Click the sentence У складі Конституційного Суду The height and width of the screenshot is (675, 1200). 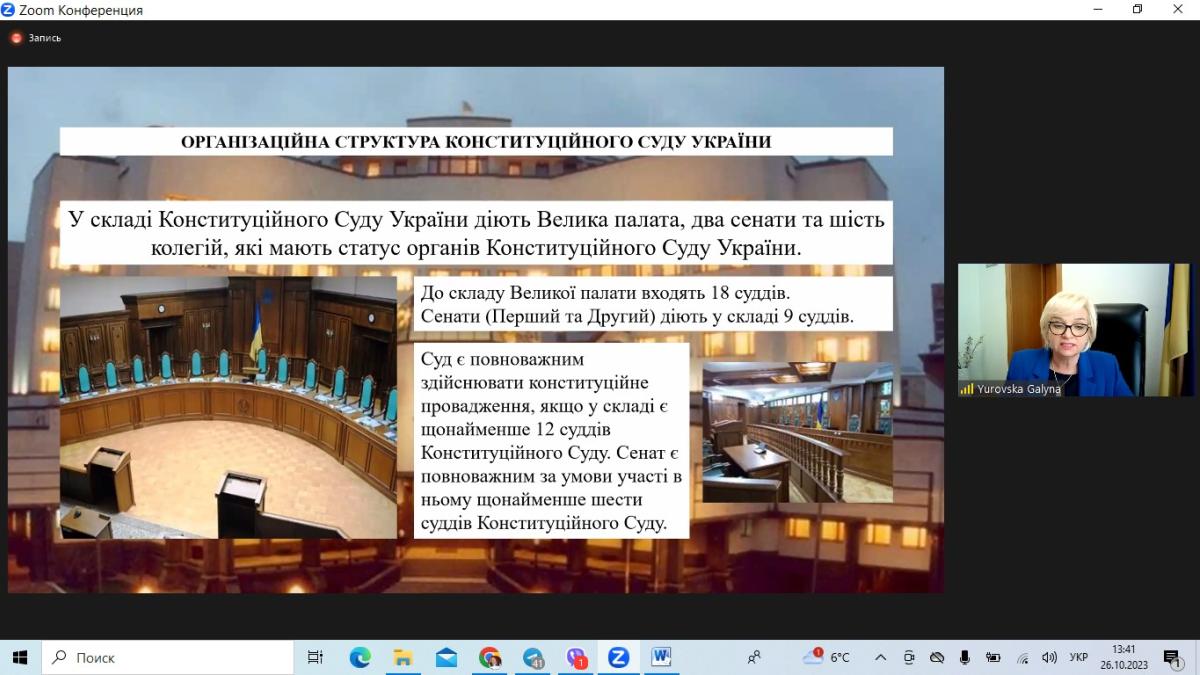pos(476,232)
